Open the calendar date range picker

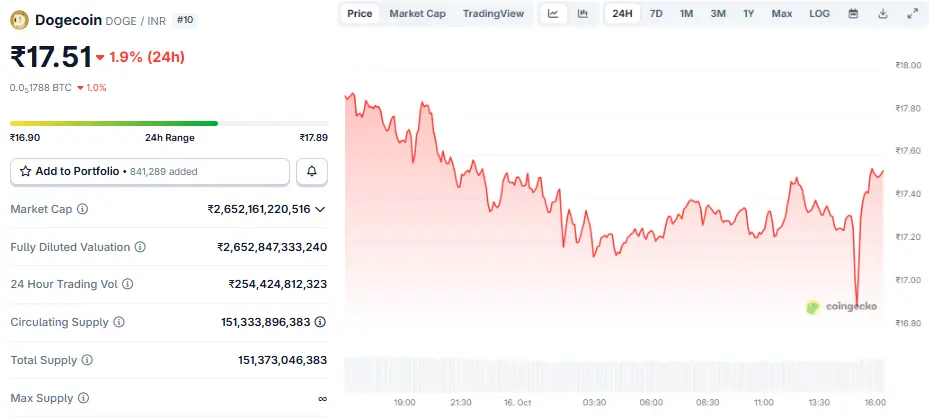853,14
